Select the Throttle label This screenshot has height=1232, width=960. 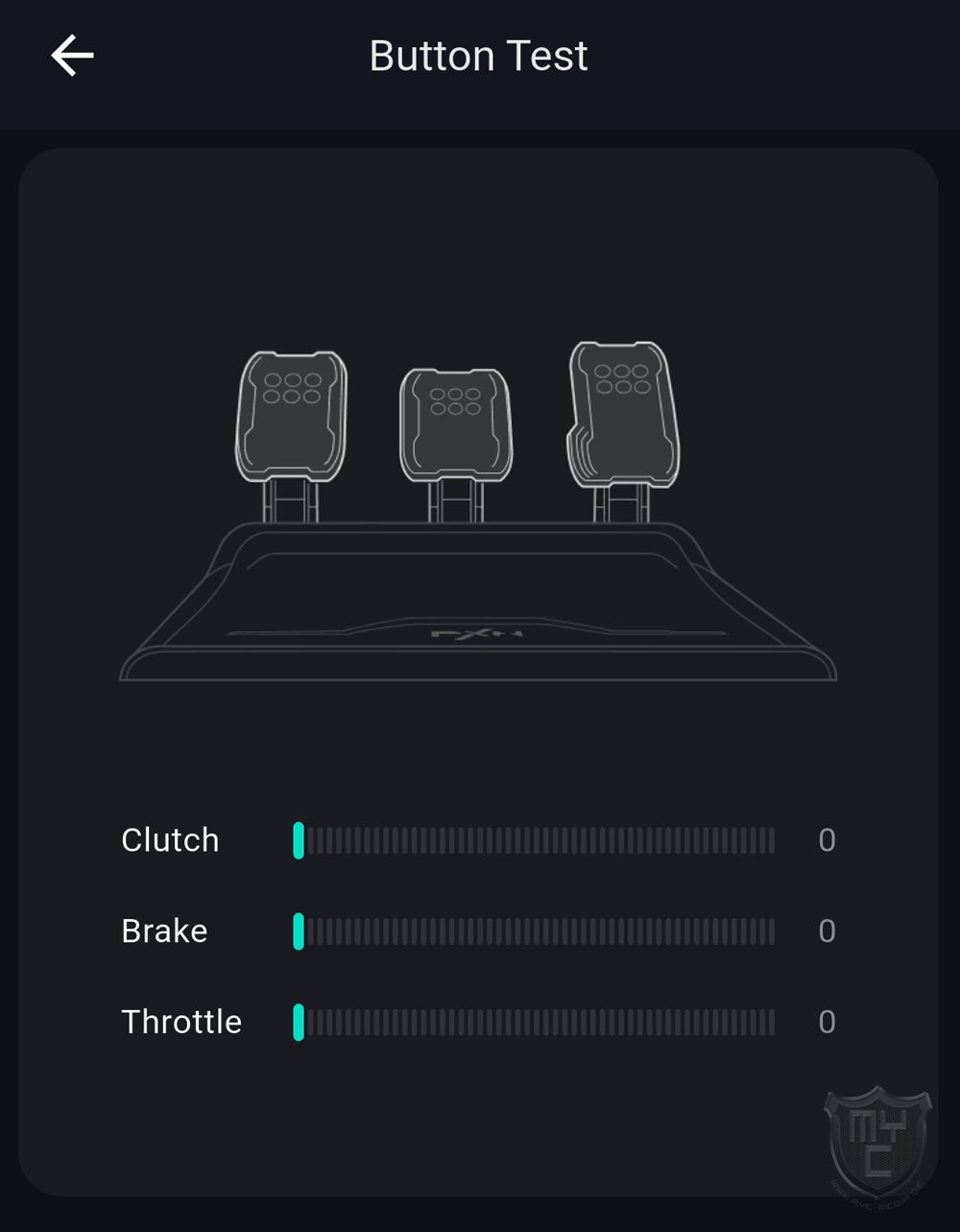pos(181,1022)
